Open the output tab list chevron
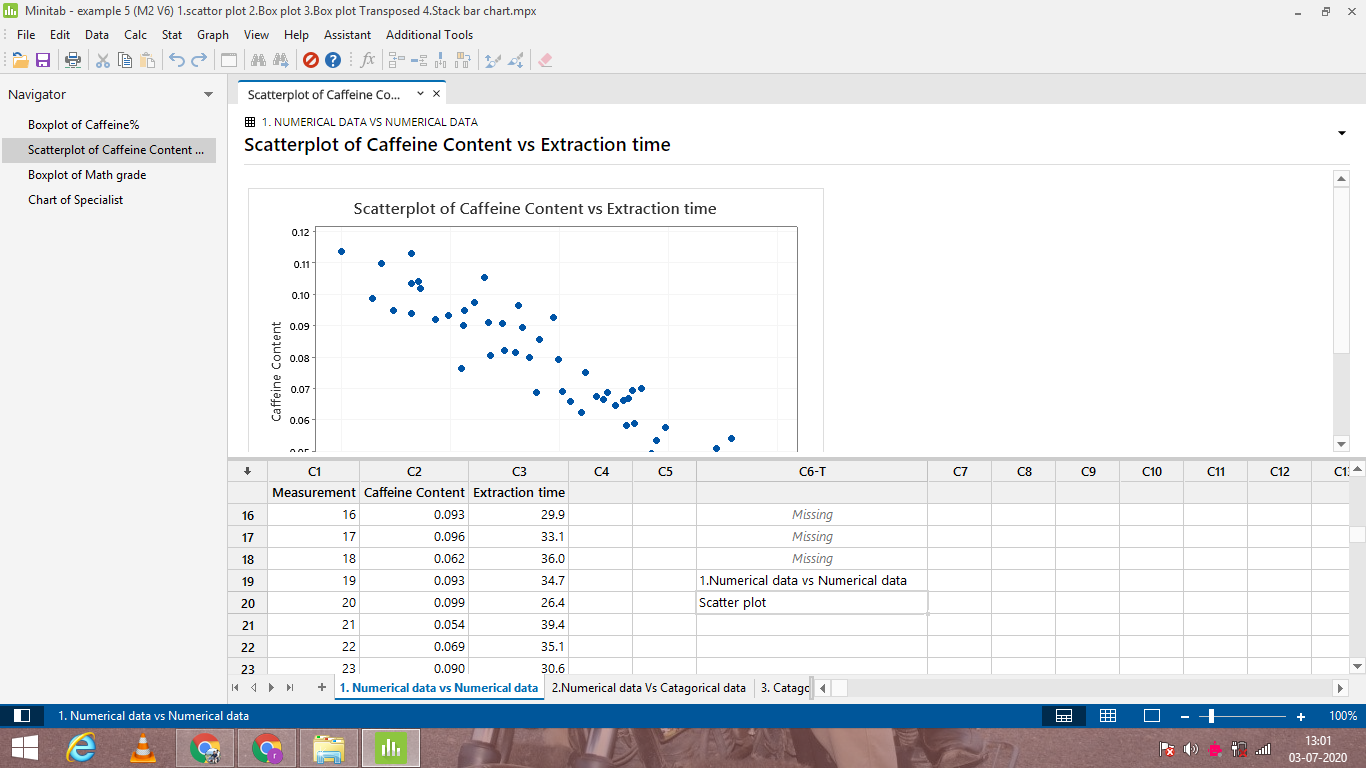 coord(420,93)
